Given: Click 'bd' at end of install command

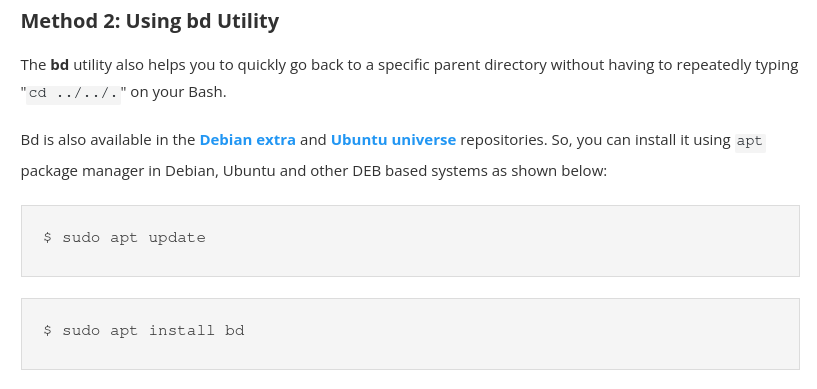Looking at the screenshot, I should (235, 331).
